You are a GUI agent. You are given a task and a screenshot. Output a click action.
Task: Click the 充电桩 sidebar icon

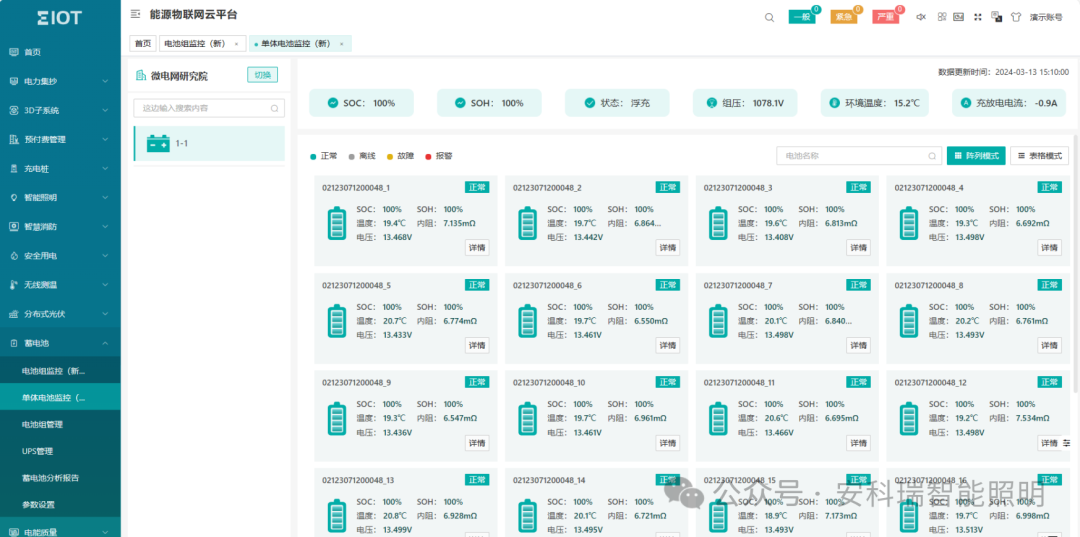14,169
